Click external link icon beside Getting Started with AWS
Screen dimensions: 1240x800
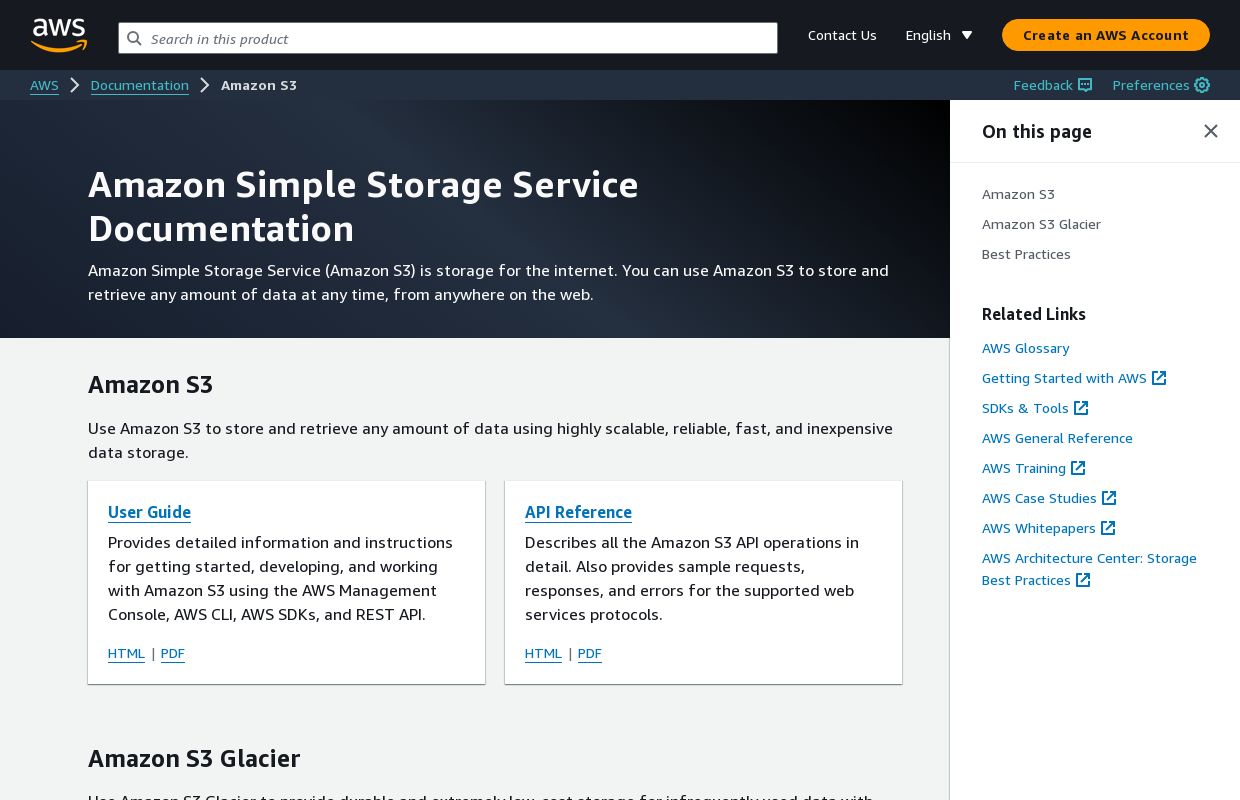coord(1159,378)
